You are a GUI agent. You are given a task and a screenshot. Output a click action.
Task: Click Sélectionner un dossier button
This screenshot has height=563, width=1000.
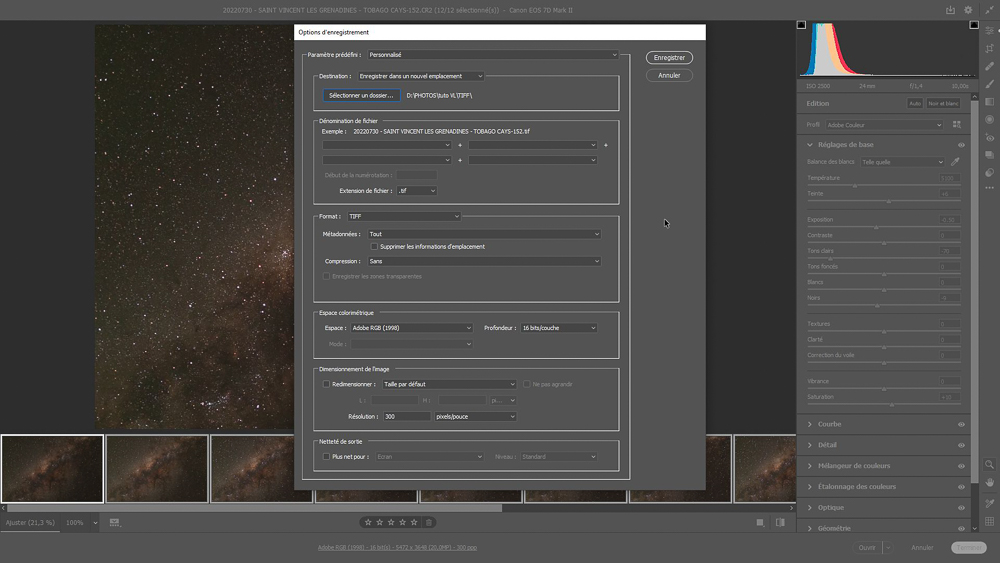point(361,96)
